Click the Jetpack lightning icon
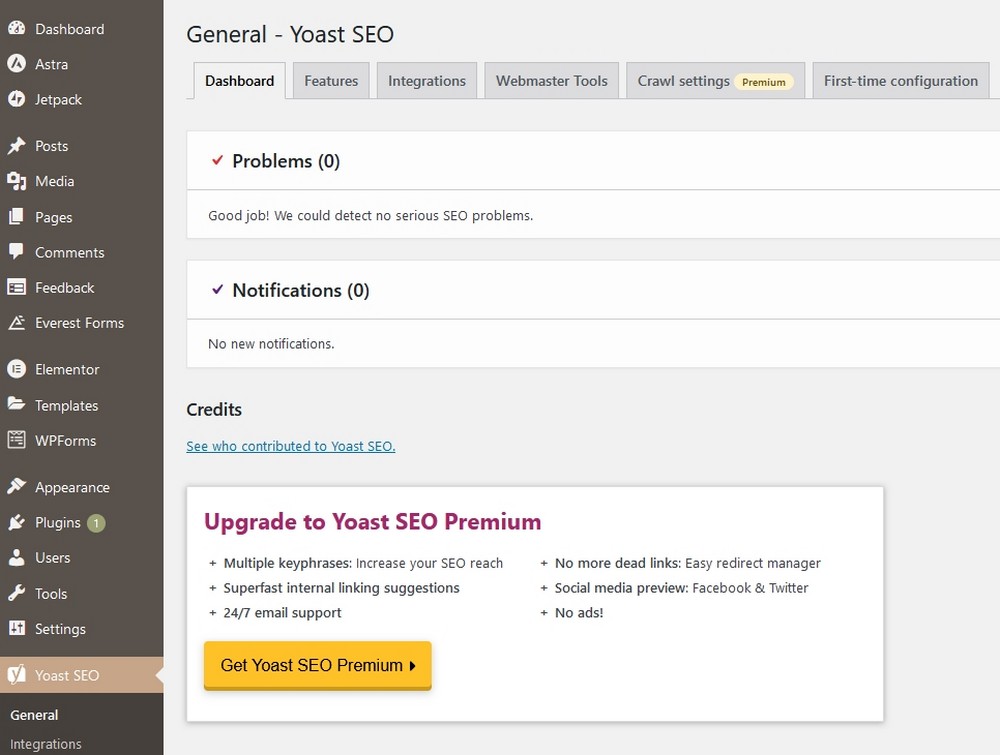The width and height of the screenshot is (1000, 755). click(17, 99)
